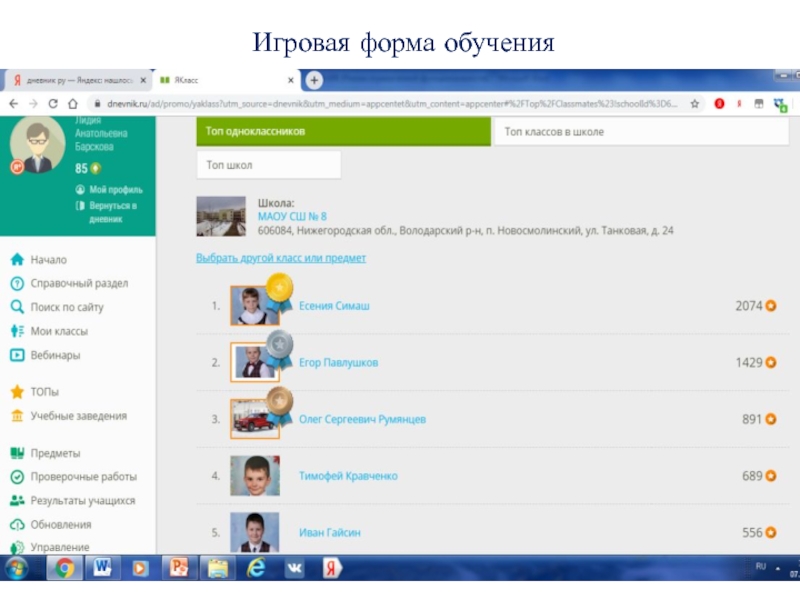Click Выбрать другой класс или предмет link
The image size is (800, 600).
[x=280, y=258]
